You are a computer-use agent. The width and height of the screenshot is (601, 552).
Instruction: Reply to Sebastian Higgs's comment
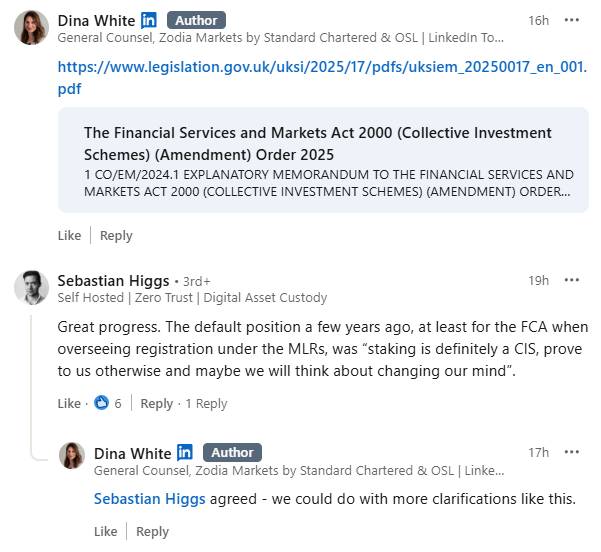(x=157, y=403)
